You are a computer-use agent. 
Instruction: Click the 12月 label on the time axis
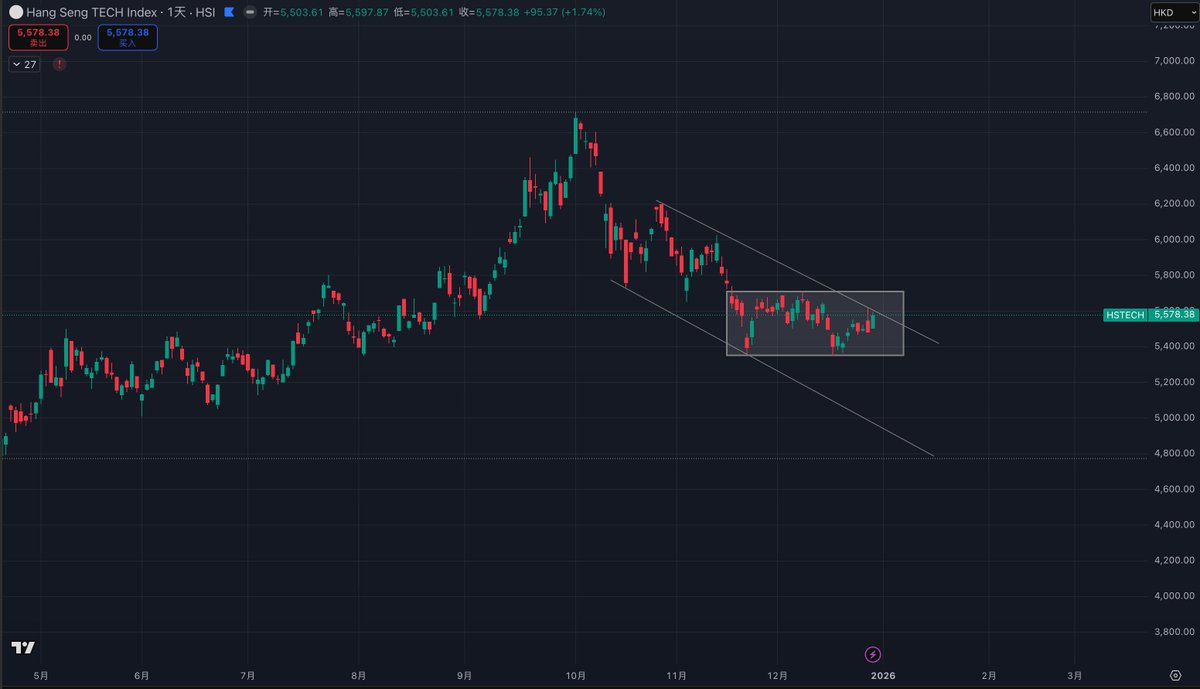click(781, 675)
